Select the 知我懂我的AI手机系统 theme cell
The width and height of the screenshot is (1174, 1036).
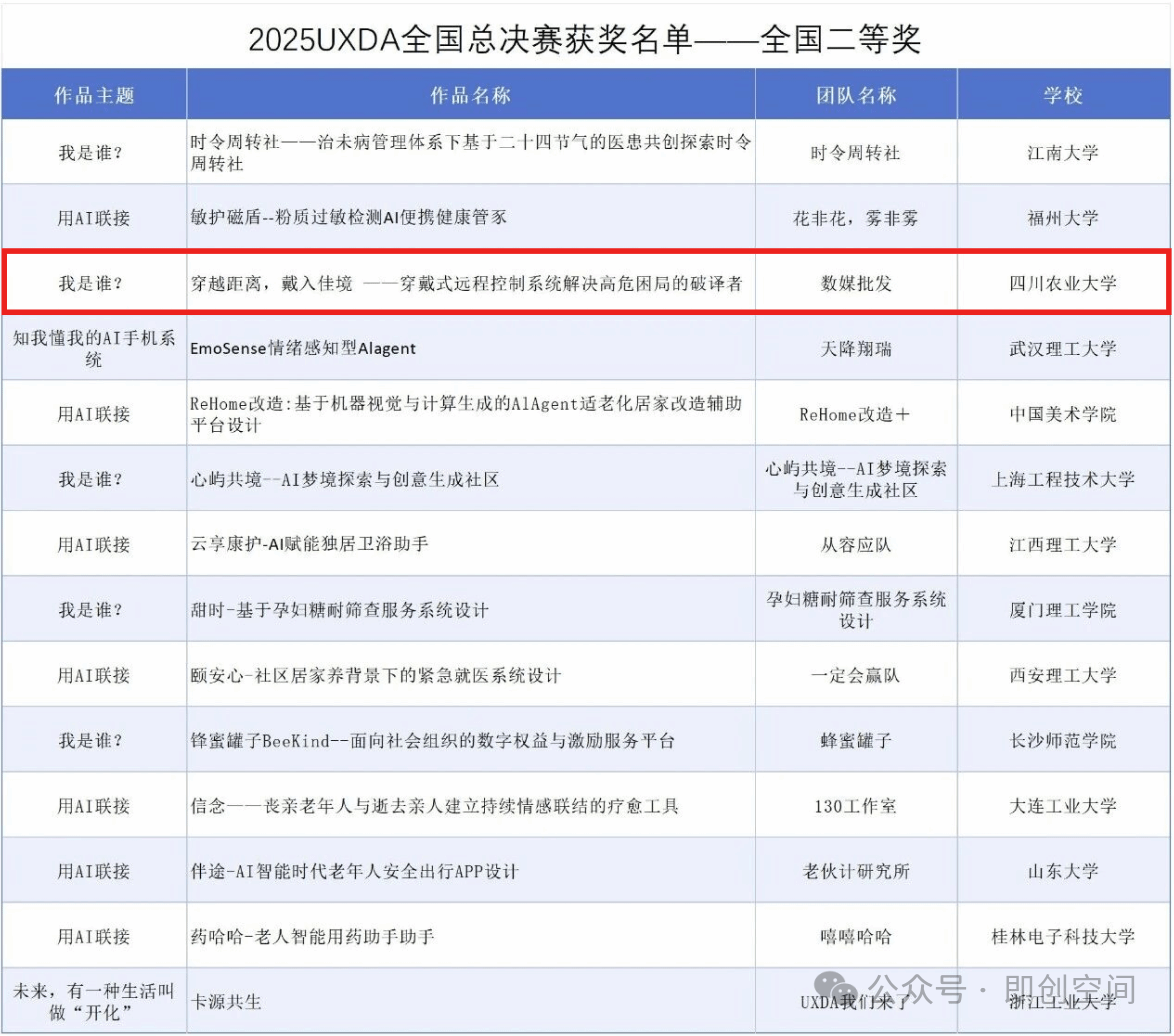[x=94, y=348]
